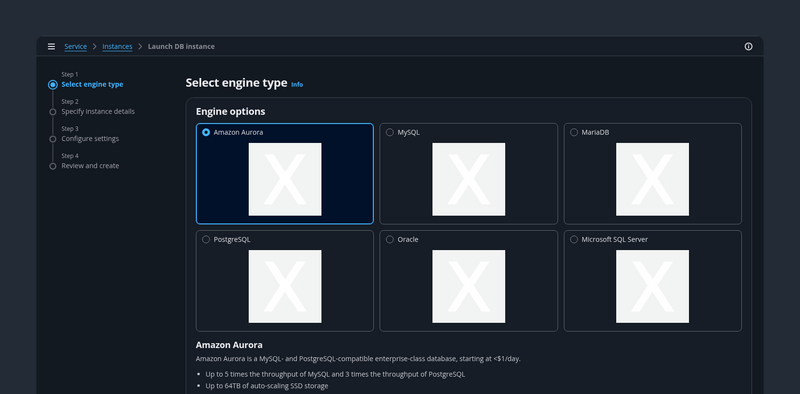
Task: Jump to Step 2 Specify instance details
Action: tap(98, 111)
